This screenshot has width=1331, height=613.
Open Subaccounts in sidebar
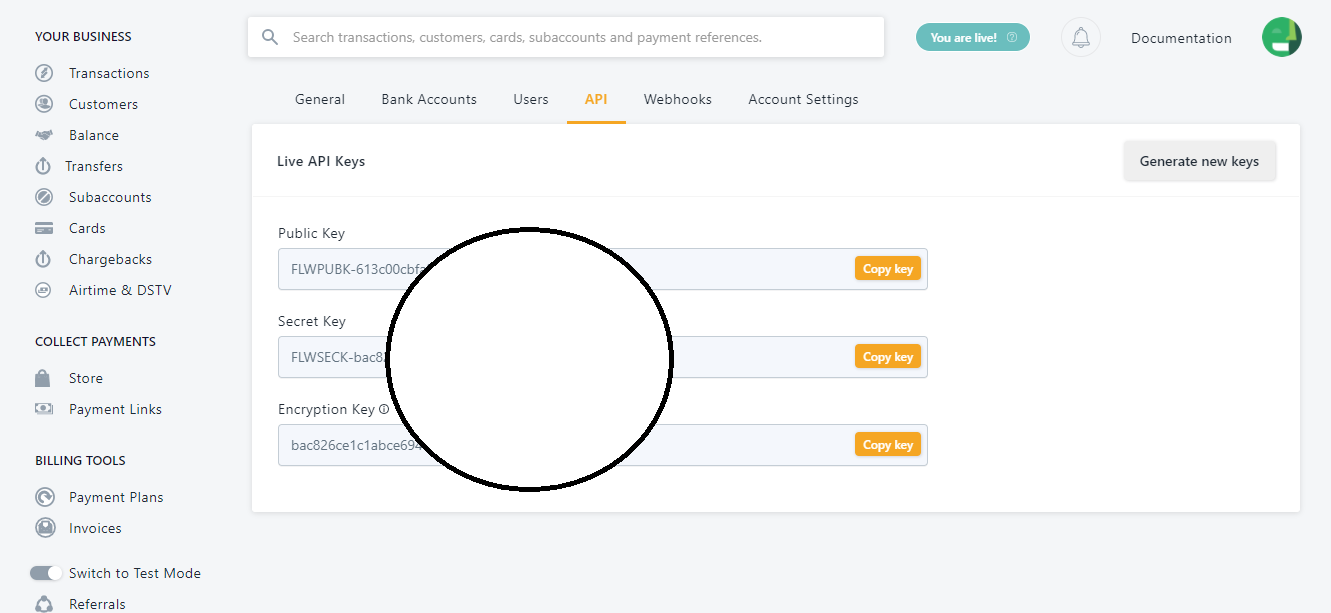click(110, 197)
